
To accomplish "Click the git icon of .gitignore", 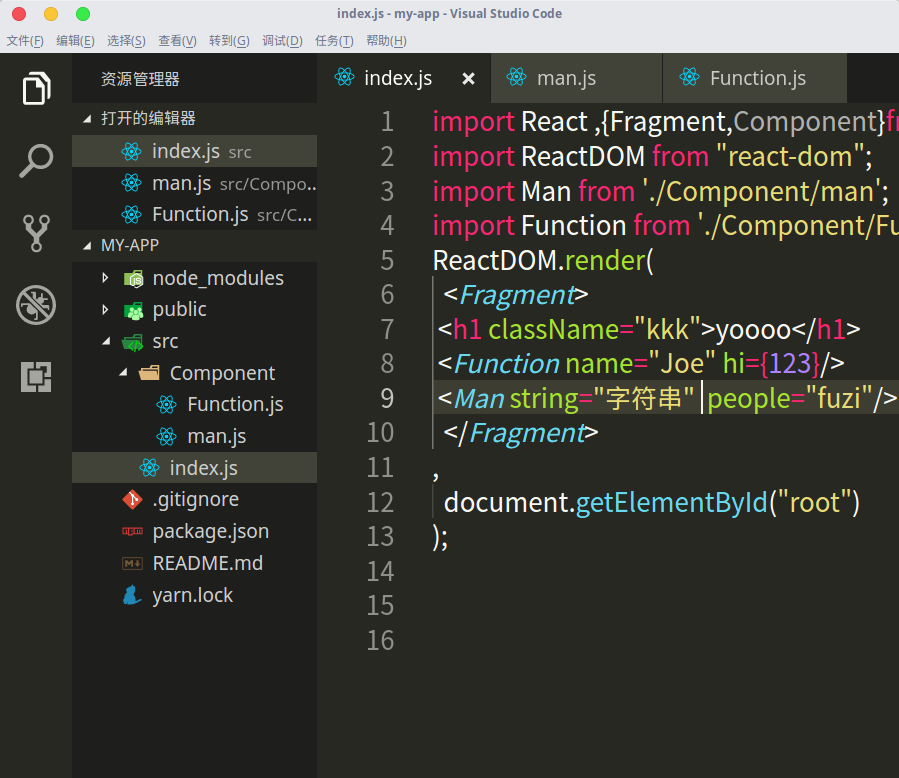I will tap(132, 499).
